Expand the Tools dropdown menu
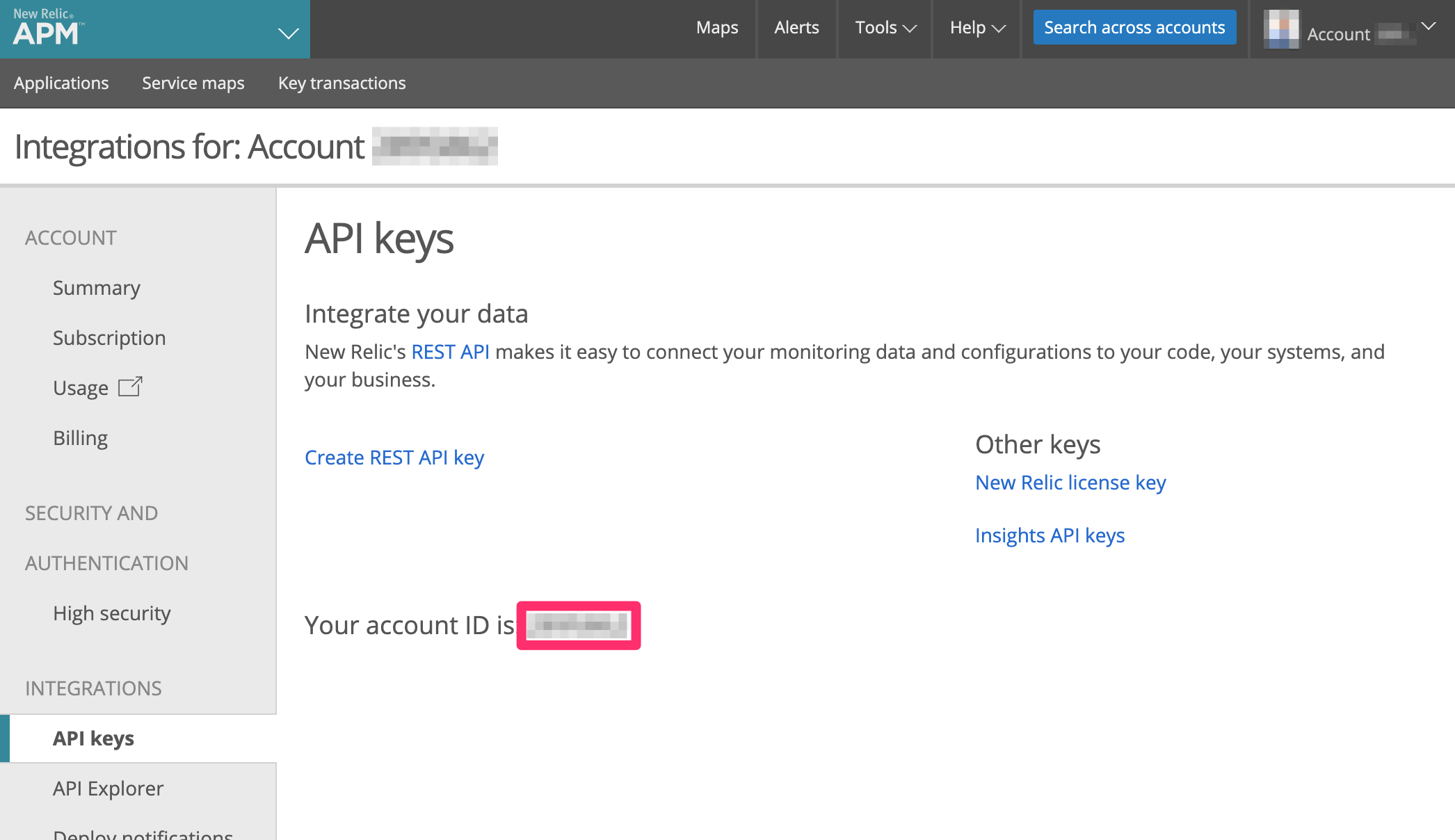This screenshot has height=840, width=1455. tap(884, 27)
